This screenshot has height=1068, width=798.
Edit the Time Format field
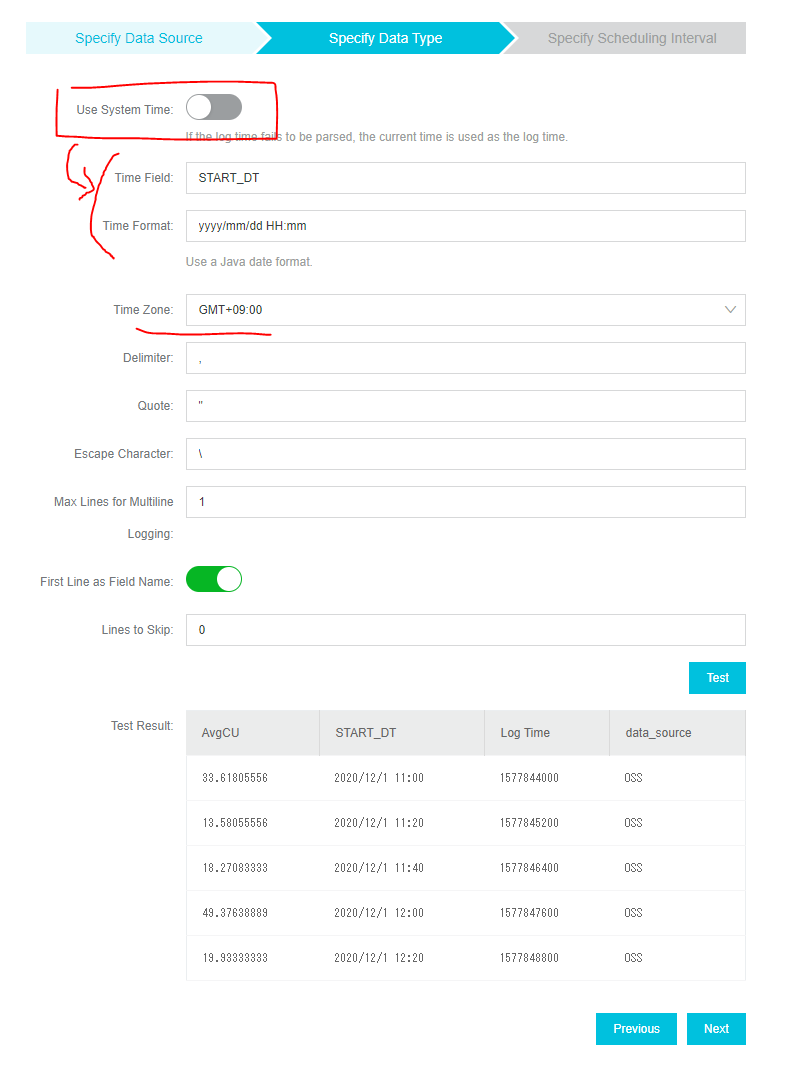(x=466, y=226)
